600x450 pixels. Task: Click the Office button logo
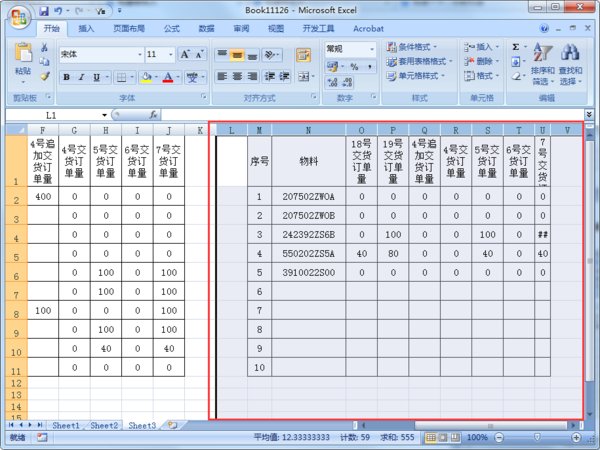tap(19, 18)
